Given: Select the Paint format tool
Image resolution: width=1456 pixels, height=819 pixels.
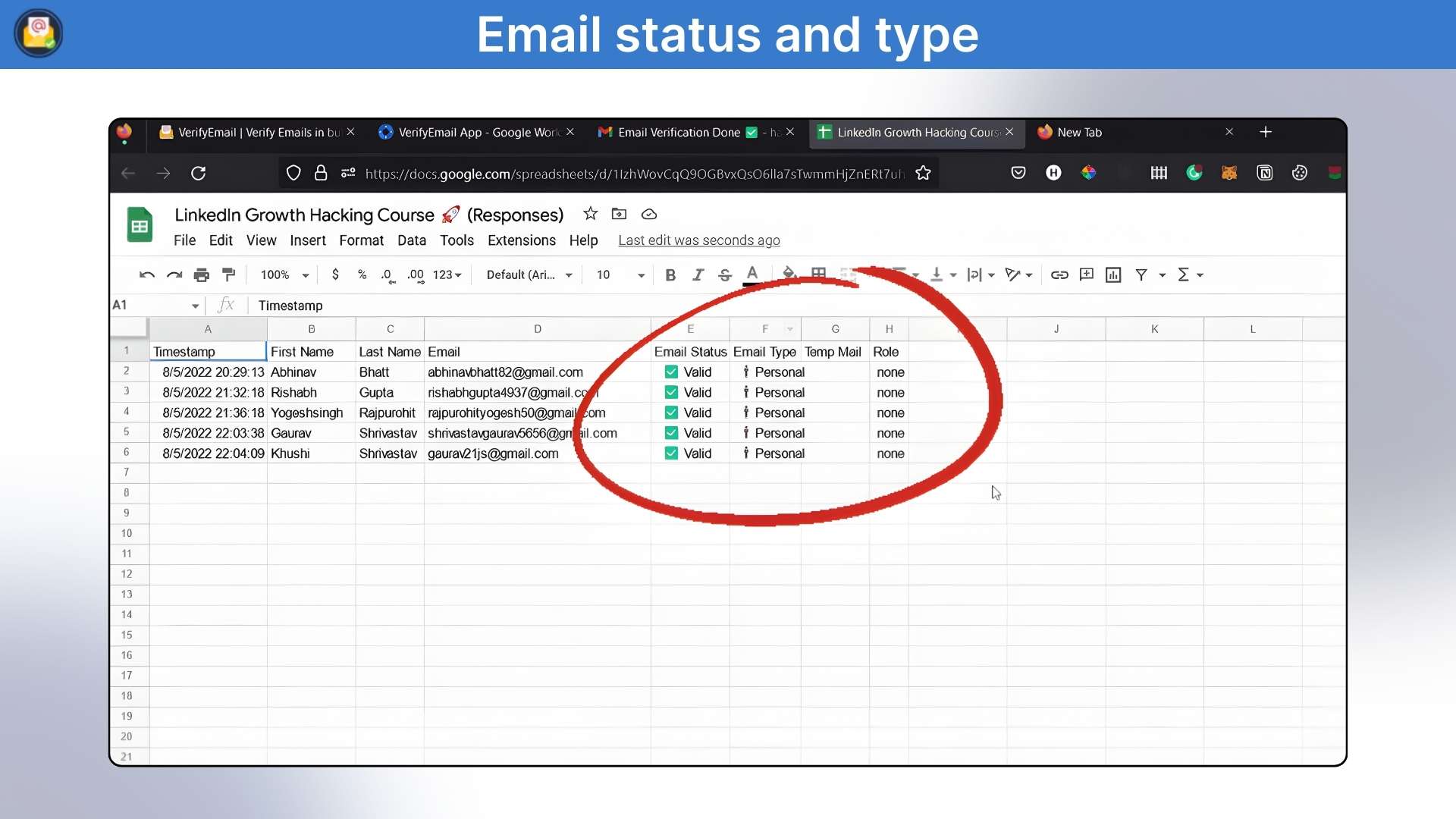Looking at the screenshot, I should click(228, 275).
